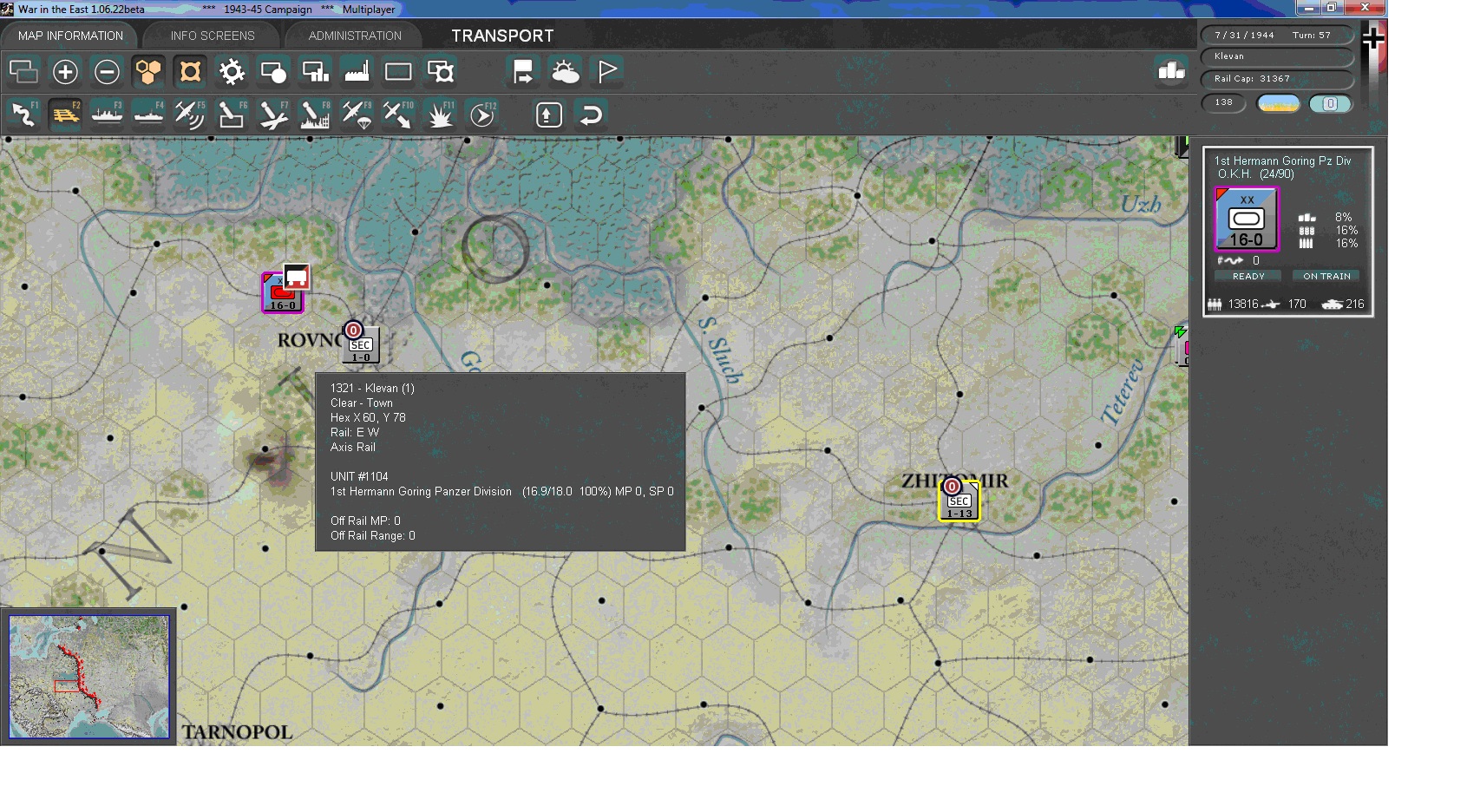
Task: Select the F11 explosion mode icon
Action: [x=440, y=115]
